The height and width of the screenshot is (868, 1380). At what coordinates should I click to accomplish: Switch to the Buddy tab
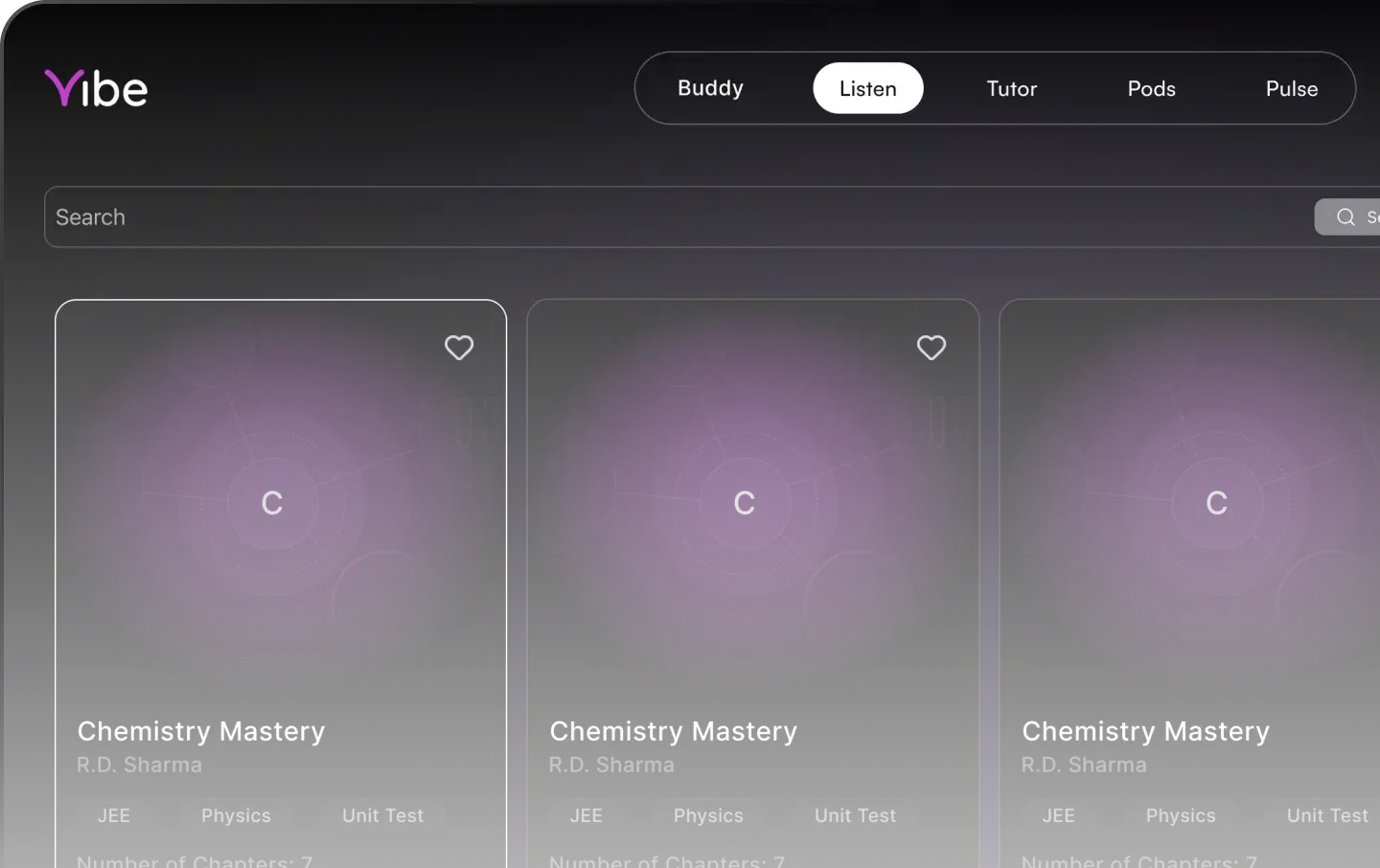pos(710,88)
